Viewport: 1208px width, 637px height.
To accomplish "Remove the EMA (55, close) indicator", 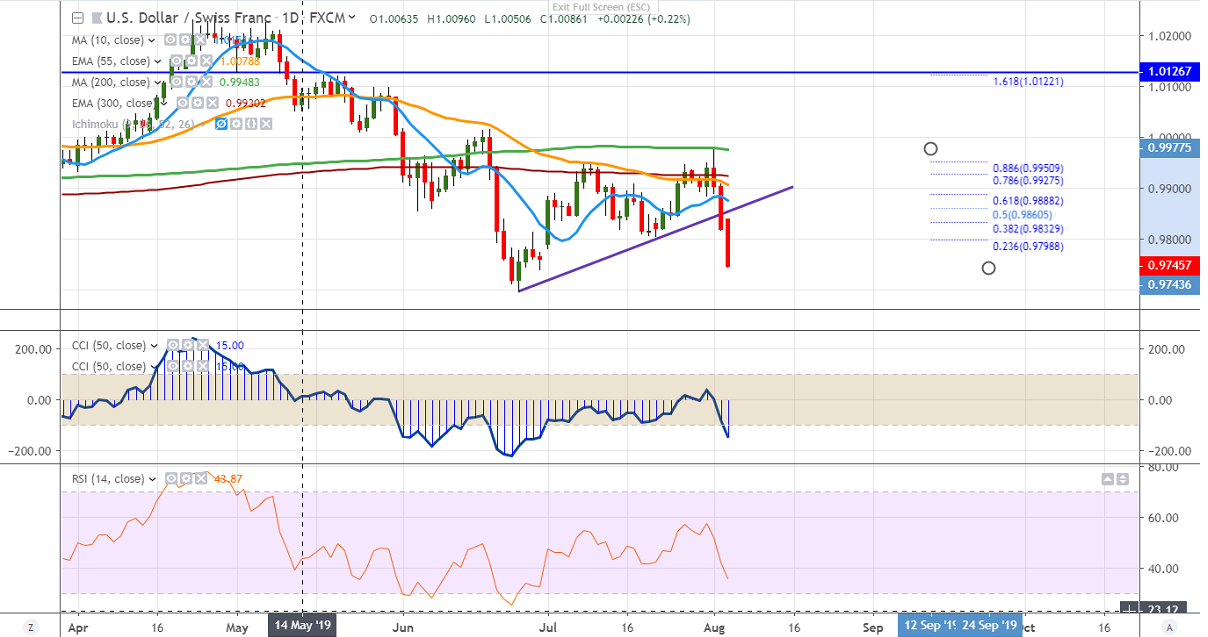I will [x=206, y=61].
